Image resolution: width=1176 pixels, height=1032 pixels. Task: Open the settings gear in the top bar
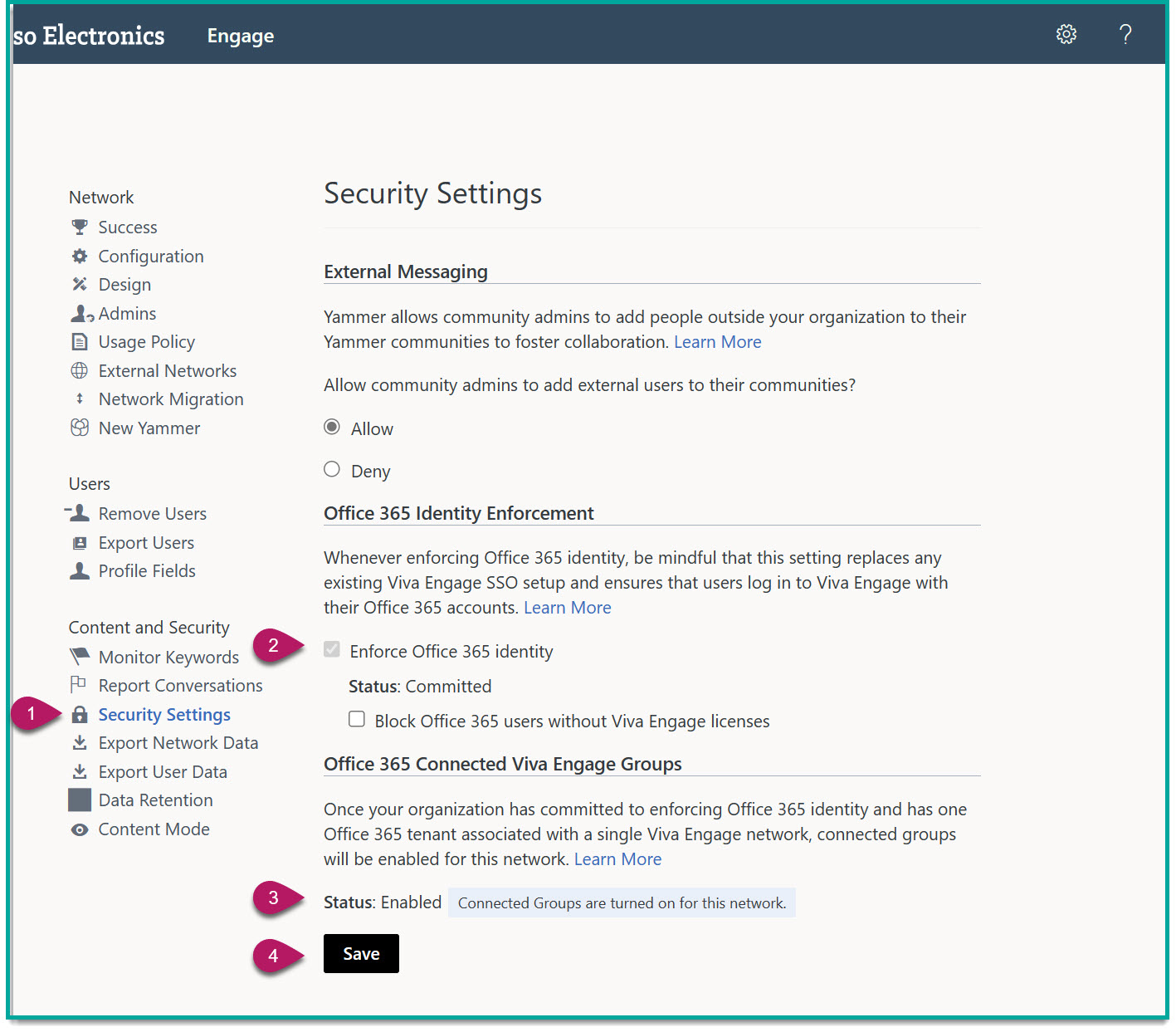click(x=1066, y=34)
